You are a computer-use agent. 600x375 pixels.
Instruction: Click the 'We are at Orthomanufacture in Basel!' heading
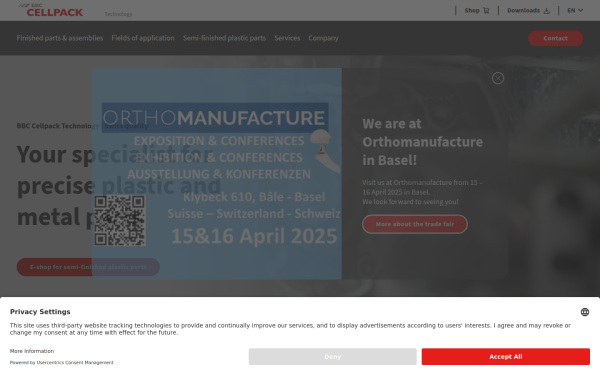(422, 142)
